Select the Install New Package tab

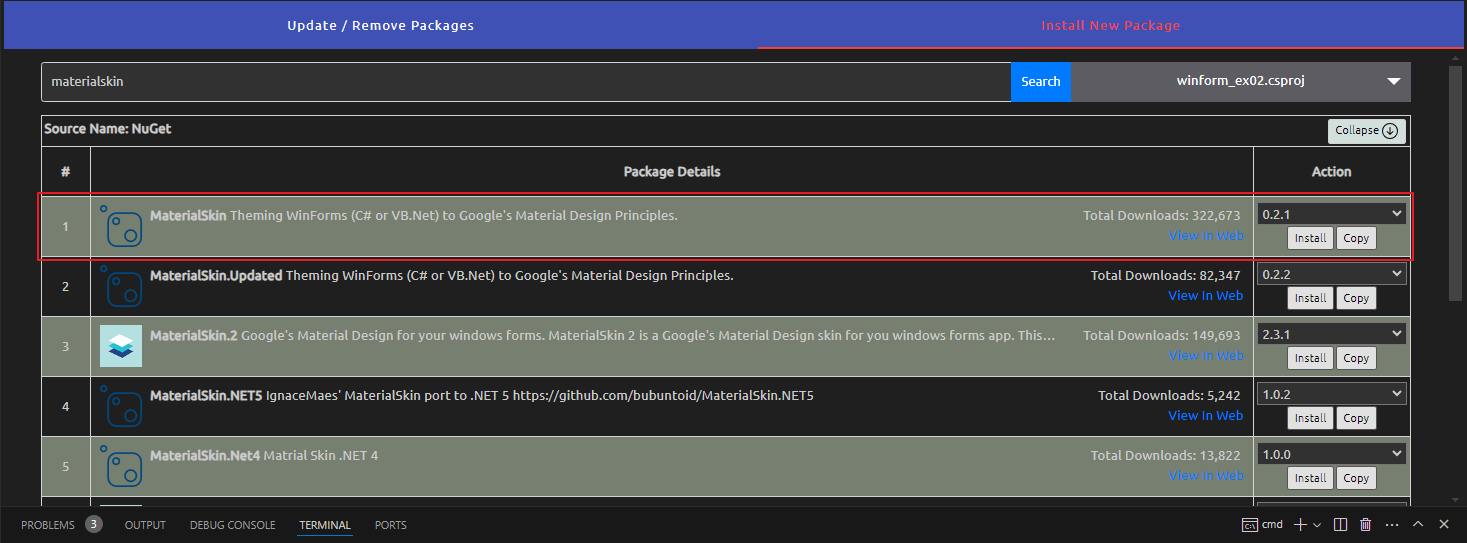tap(1111, 25)
